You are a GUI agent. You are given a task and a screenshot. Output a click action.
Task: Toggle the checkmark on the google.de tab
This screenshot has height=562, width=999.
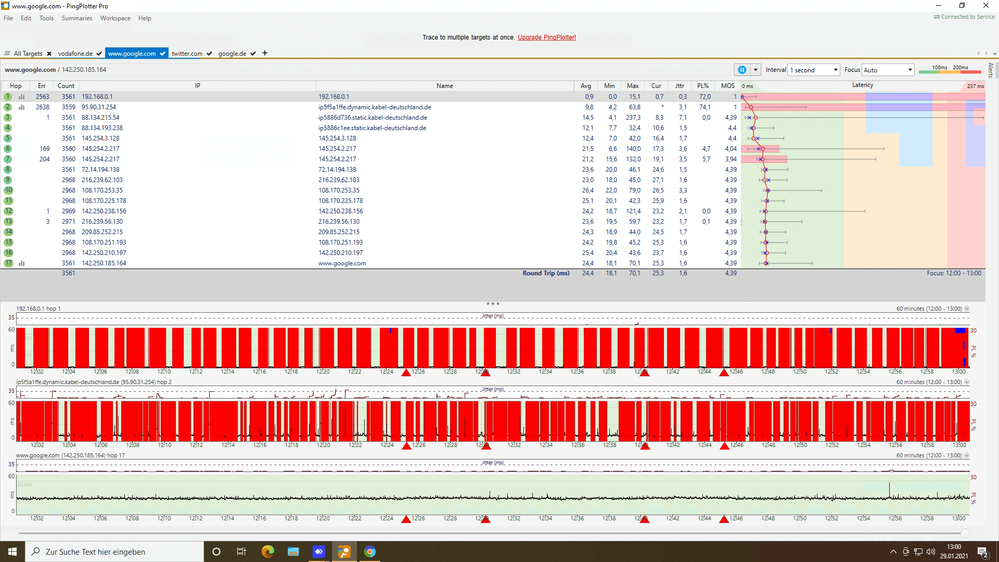point(253,54)
